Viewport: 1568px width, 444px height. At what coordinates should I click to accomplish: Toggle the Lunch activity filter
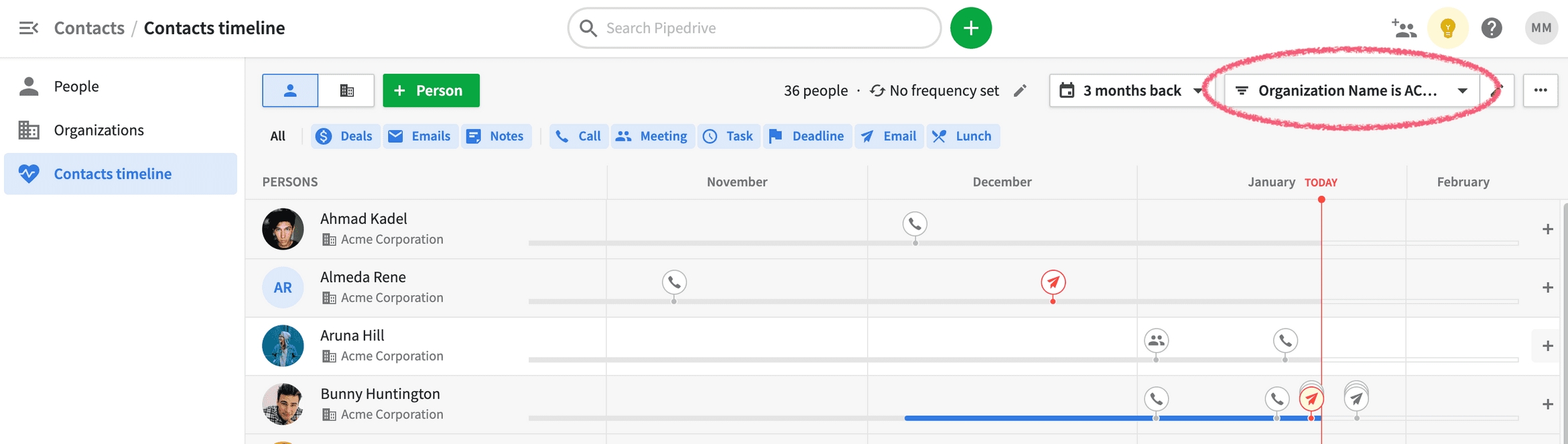(963, 136)
